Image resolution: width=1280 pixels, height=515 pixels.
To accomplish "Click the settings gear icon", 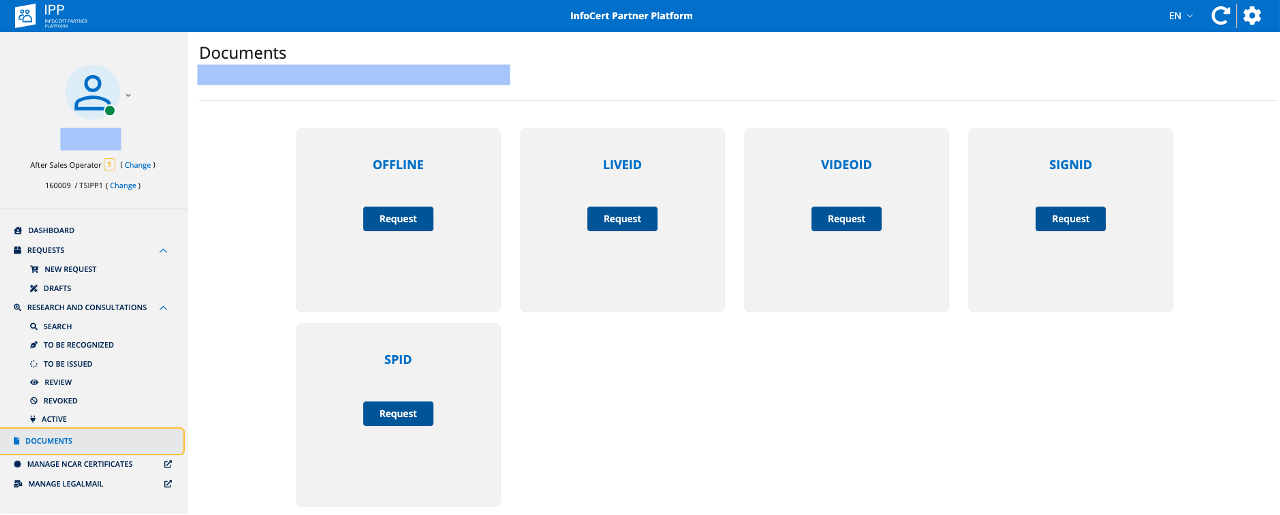I will point(1251,16).
